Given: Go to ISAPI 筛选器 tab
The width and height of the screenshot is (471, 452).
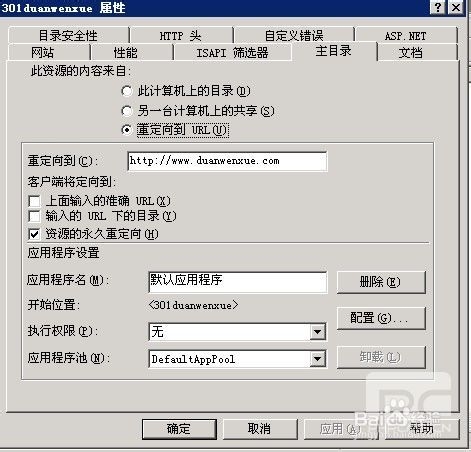Looking at the screenshot, I should coord(232,53).
